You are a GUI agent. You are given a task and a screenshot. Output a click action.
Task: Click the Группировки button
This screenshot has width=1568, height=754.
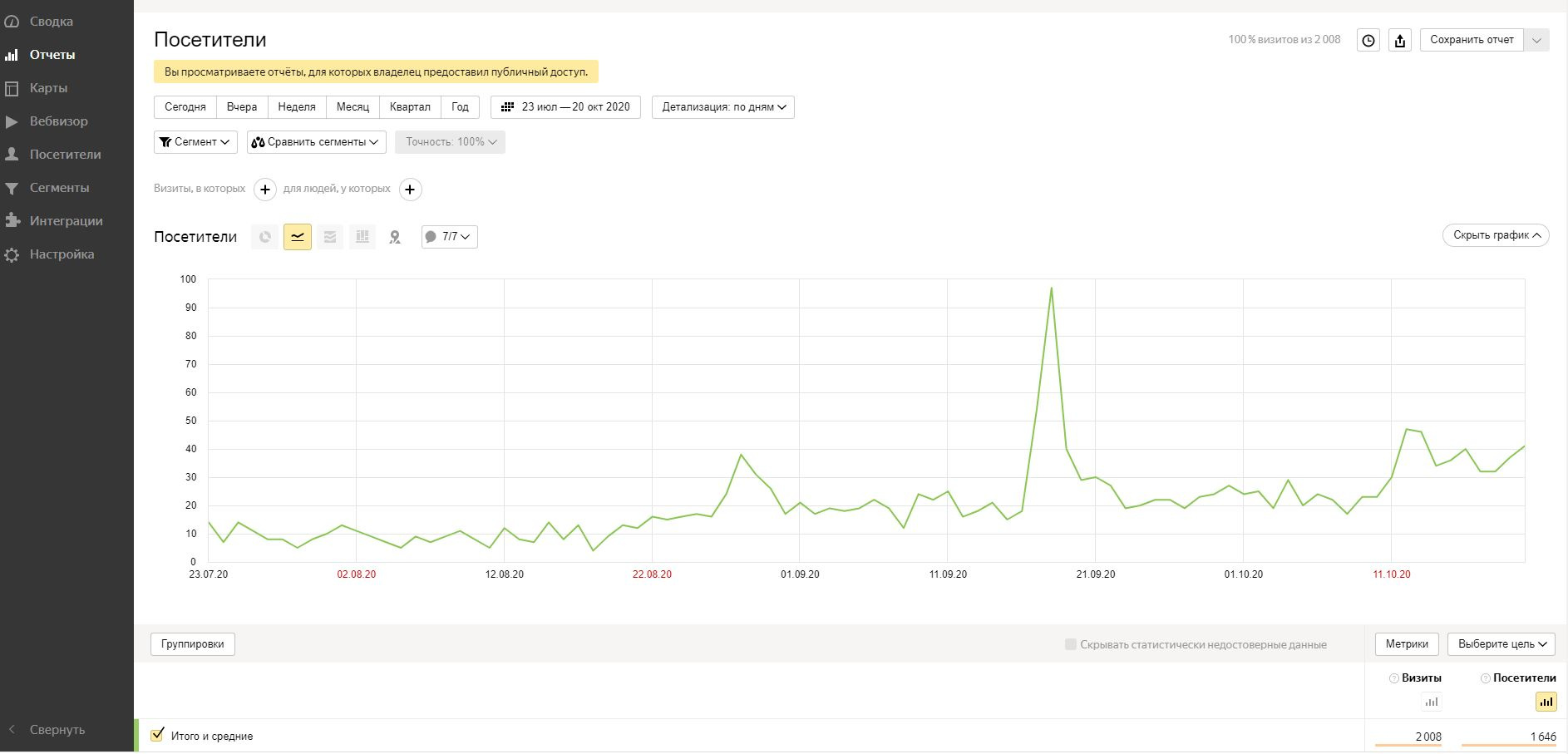click(x=193, y=644)
